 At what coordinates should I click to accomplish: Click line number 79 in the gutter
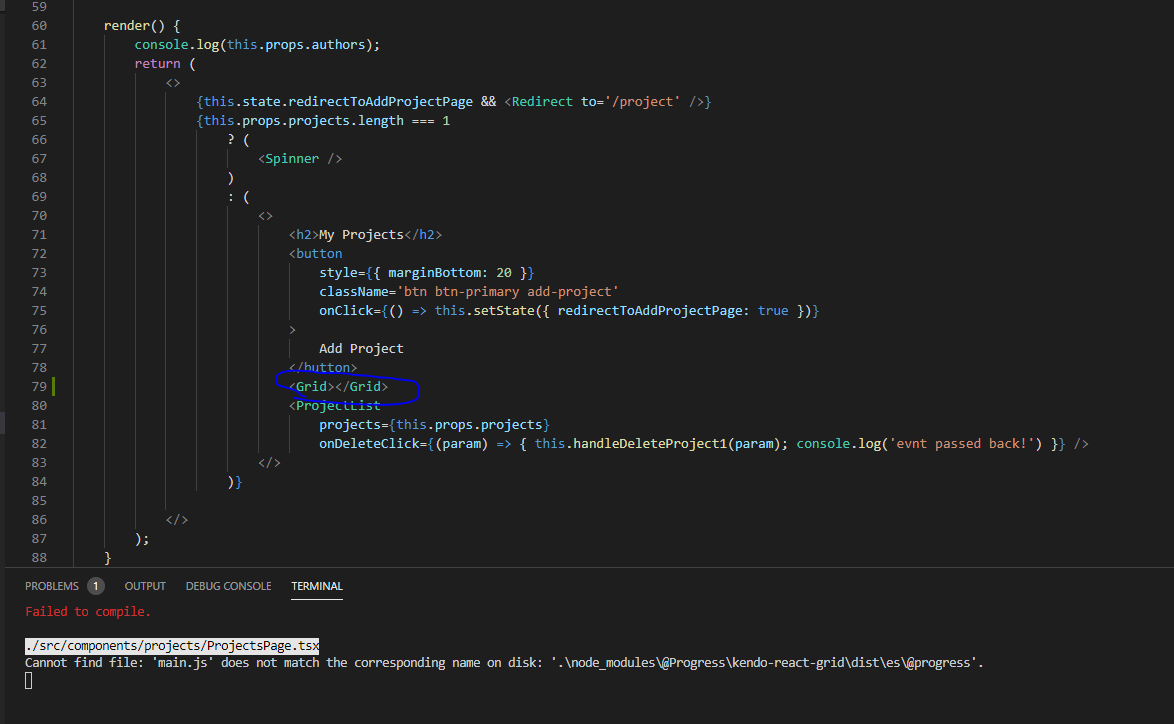38,387
